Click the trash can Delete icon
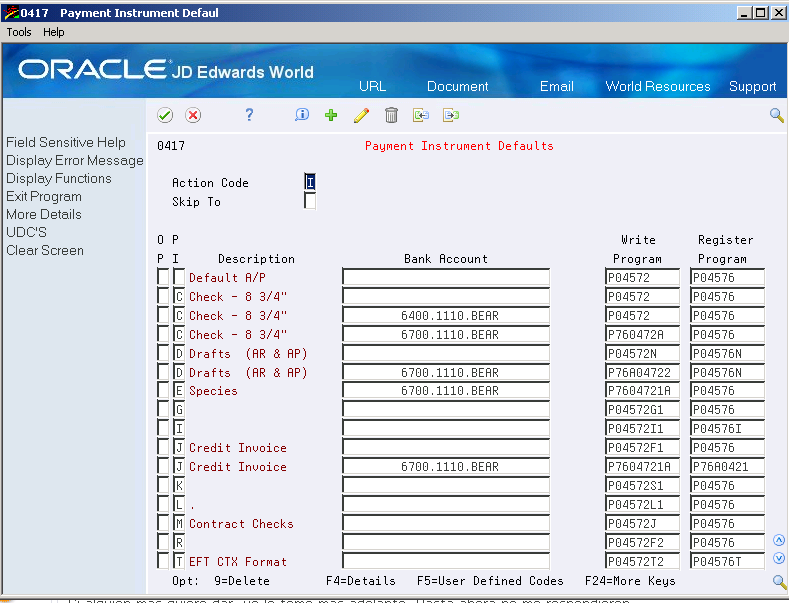Viewport: 789px width, 603px height. (391, 115)
